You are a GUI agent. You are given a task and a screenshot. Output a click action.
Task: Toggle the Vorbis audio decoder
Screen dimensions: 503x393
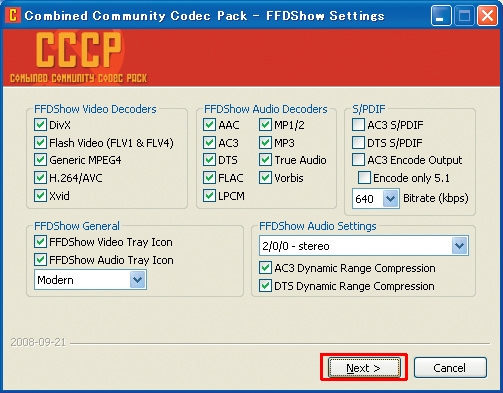click(x=265, y=178)
